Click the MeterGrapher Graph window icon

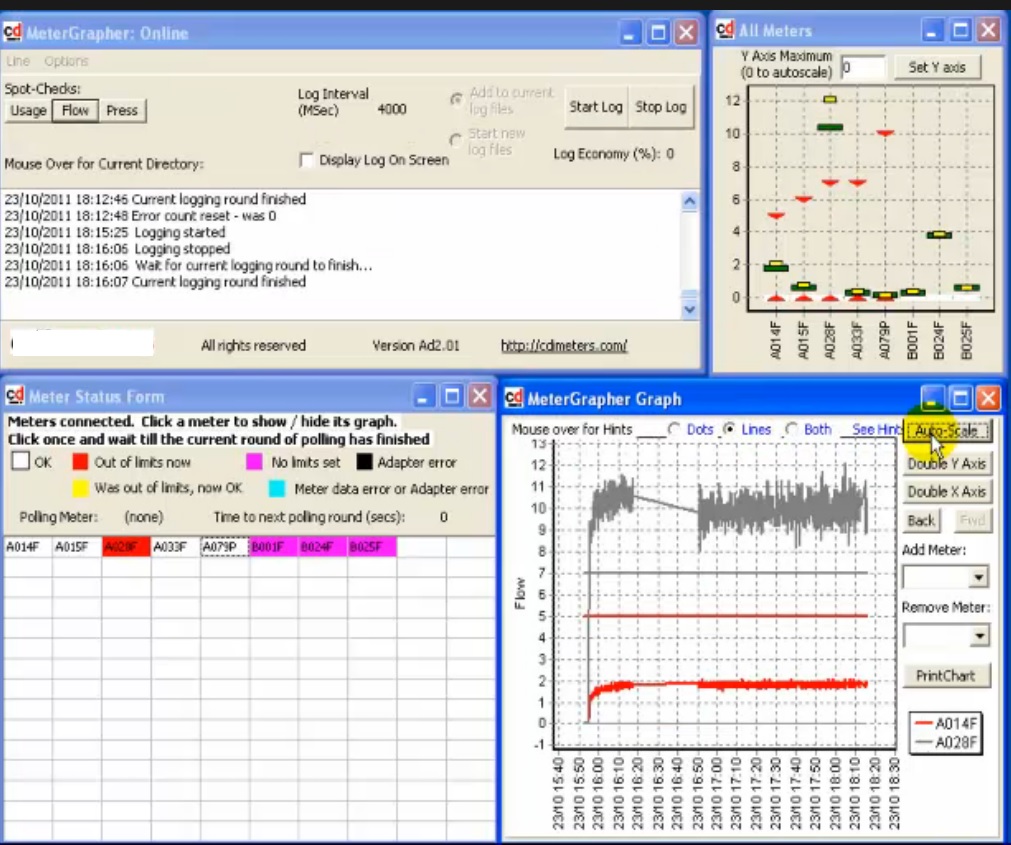point(514,399)
